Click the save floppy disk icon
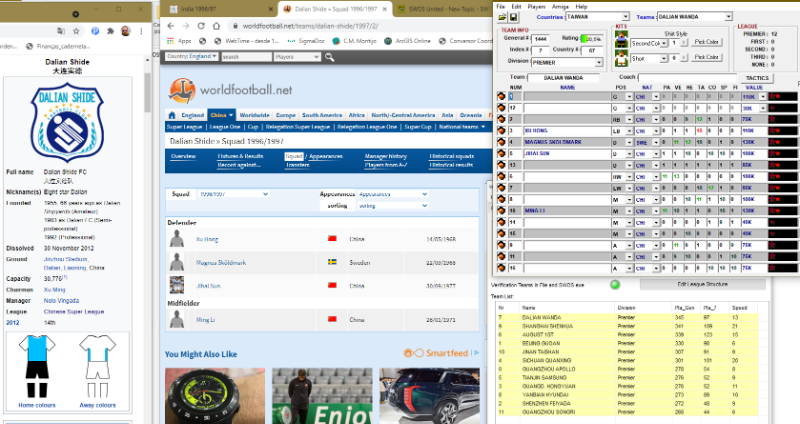The width and height of the screenshot is (800, 424). pos(513,17)
